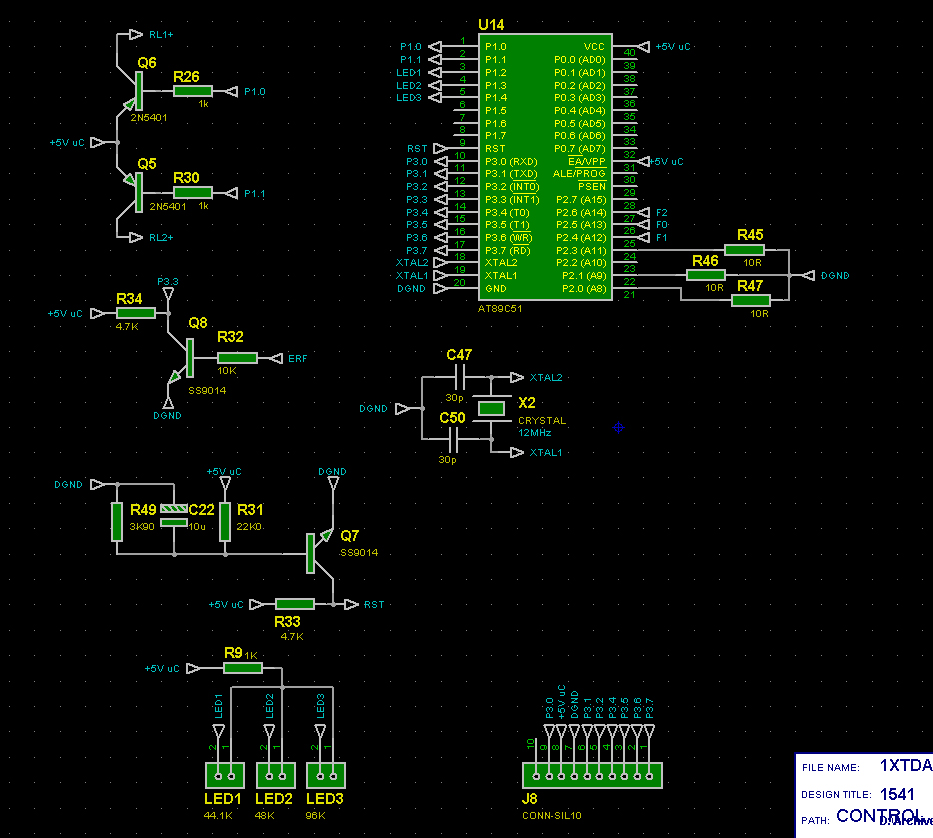Click the 96K value under LED3
The width and height of the screenshot is (933, 838).
click(315, 815)
